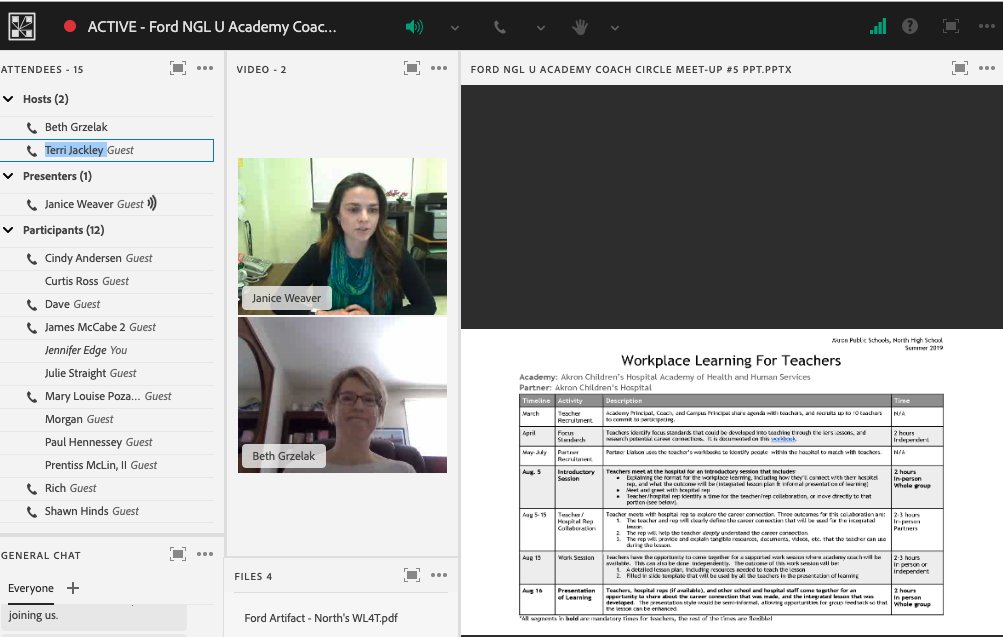Click phone icon beside Beth Grzelak
The width and height of the screenshot is (1003, 637).
pos(31,128)
